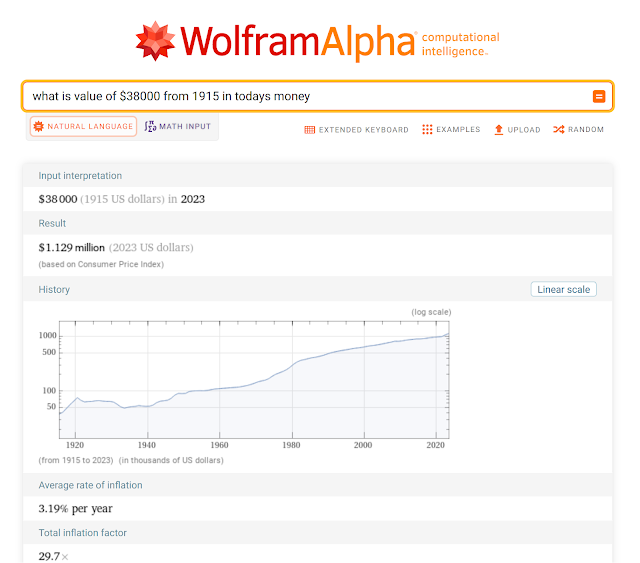The height and width of the screenshot is (563, 640).
Task: Open the Extended Keyboard
Action: click(356, 130)
